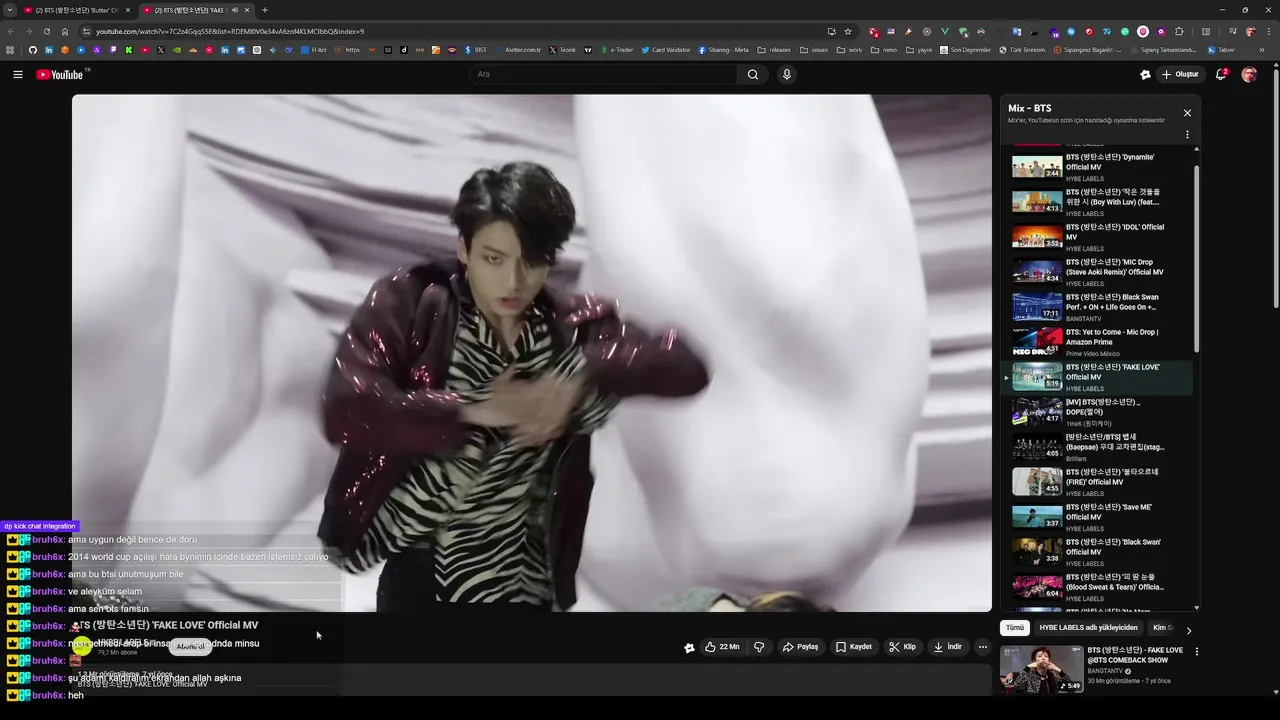
Task: Select HYBE LABELS adlı yükleyiciden chip
Action: [x=1088, y=628]
